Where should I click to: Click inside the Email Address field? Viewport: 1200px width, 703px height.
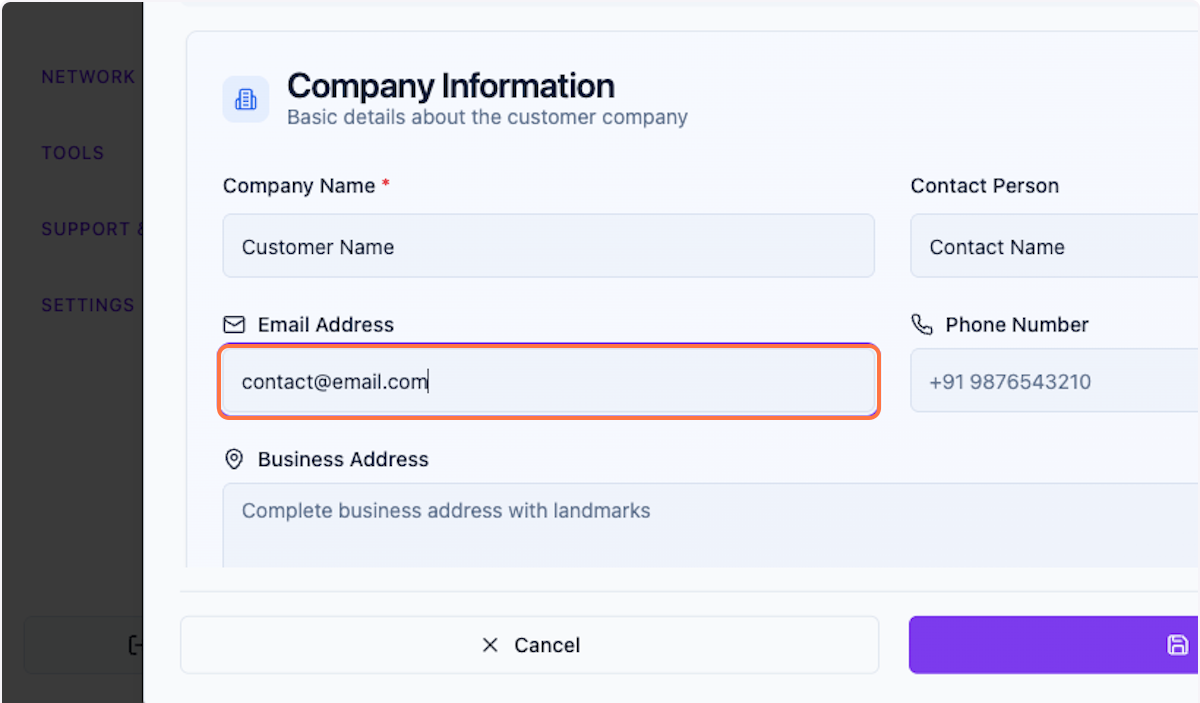pyautogui.click(x=548, y=381)
